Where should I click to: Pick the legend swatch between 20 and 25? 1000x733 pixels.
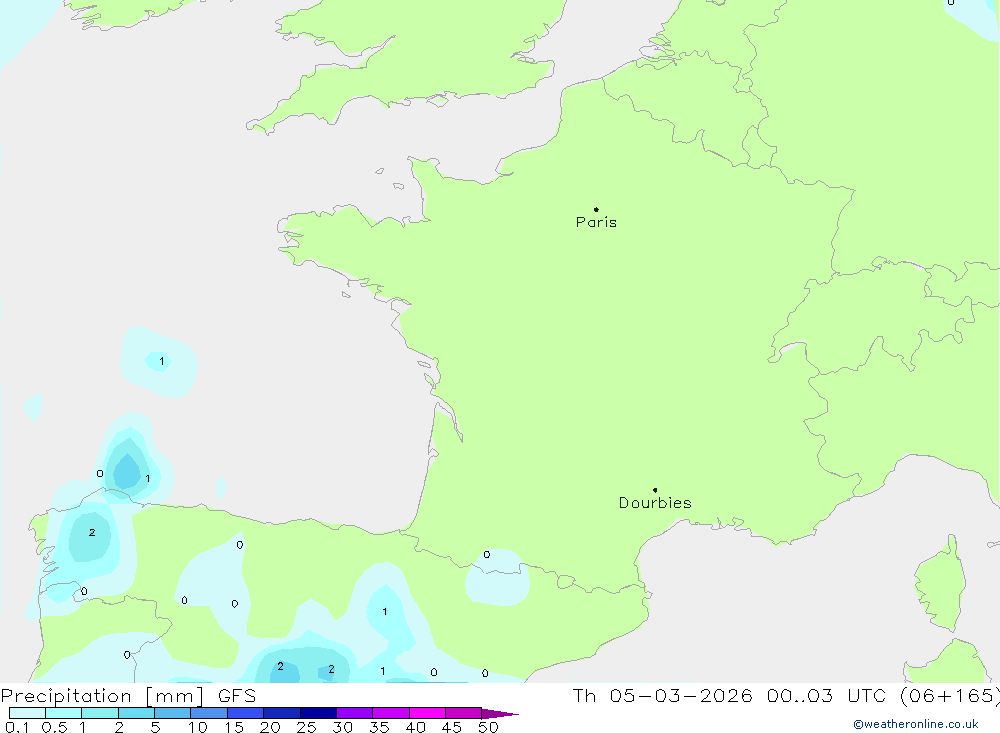tap(282, 713)
